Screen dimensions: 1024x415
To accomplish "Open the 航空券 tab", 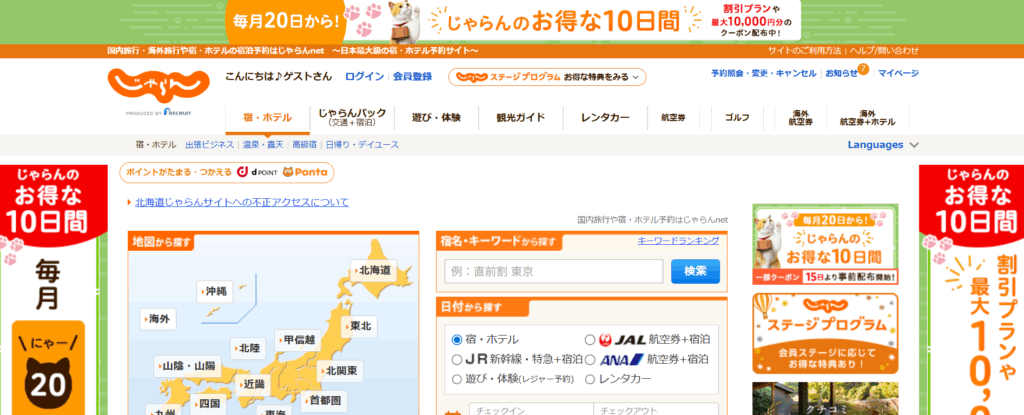I will pos(673,118).
